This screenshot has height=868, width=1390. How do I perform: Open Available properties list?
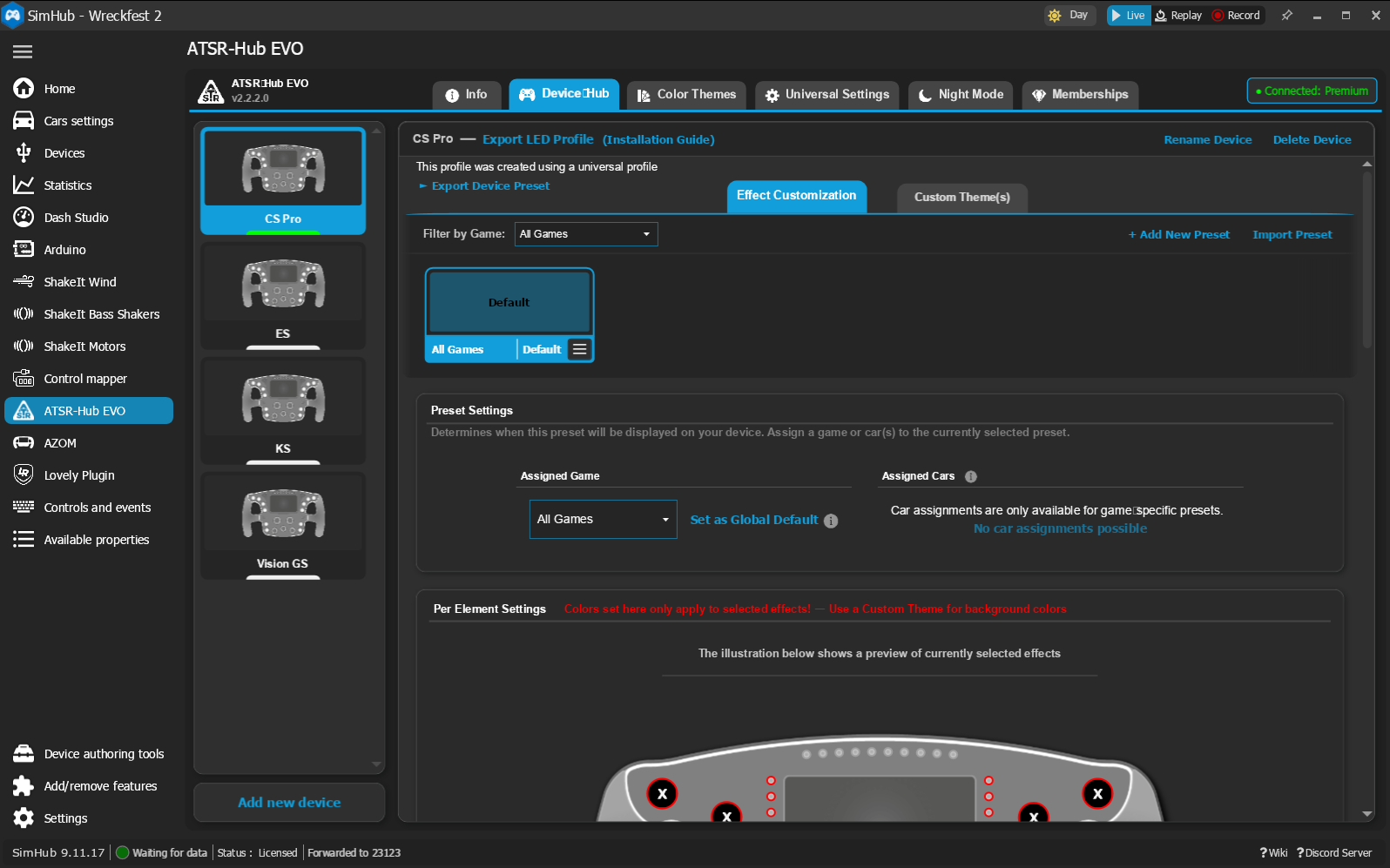(x=97, y=540)
